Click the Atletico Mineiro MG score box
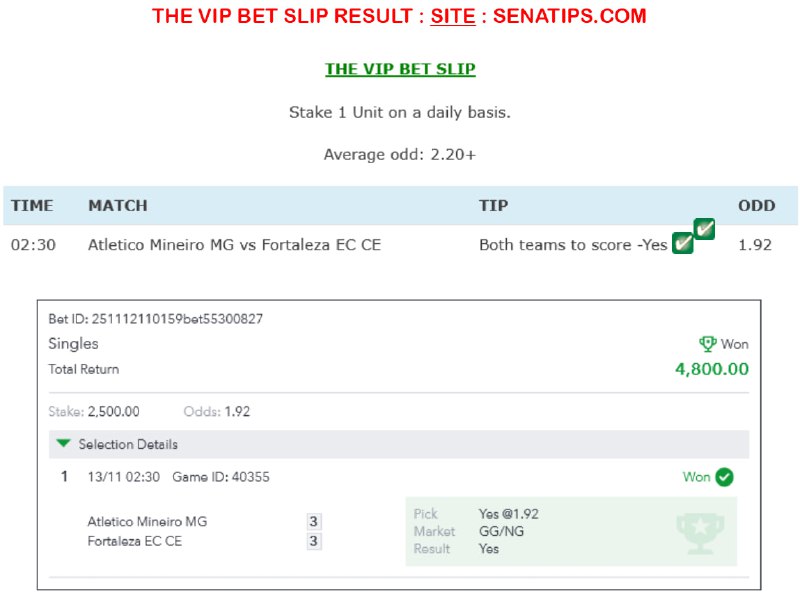Image resolution: width=800 pixels, height=593 pixels. pos(313,521)
